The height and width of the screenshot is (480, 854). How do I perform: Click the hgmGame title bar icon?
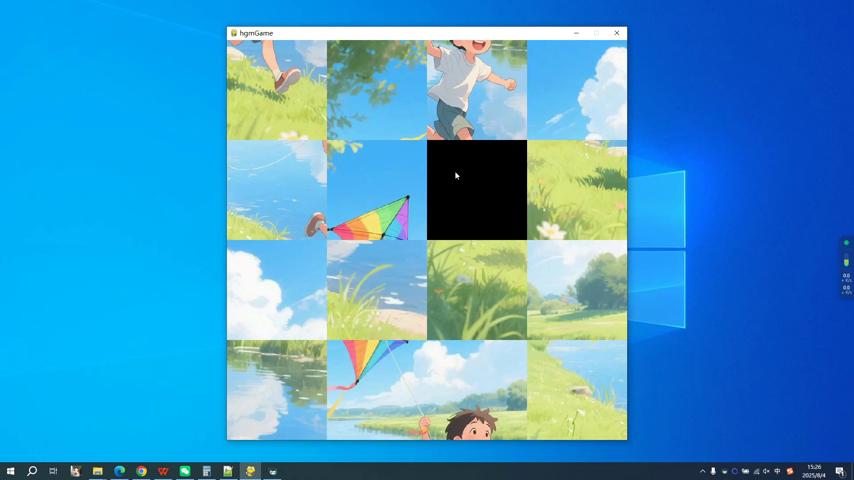234,33
